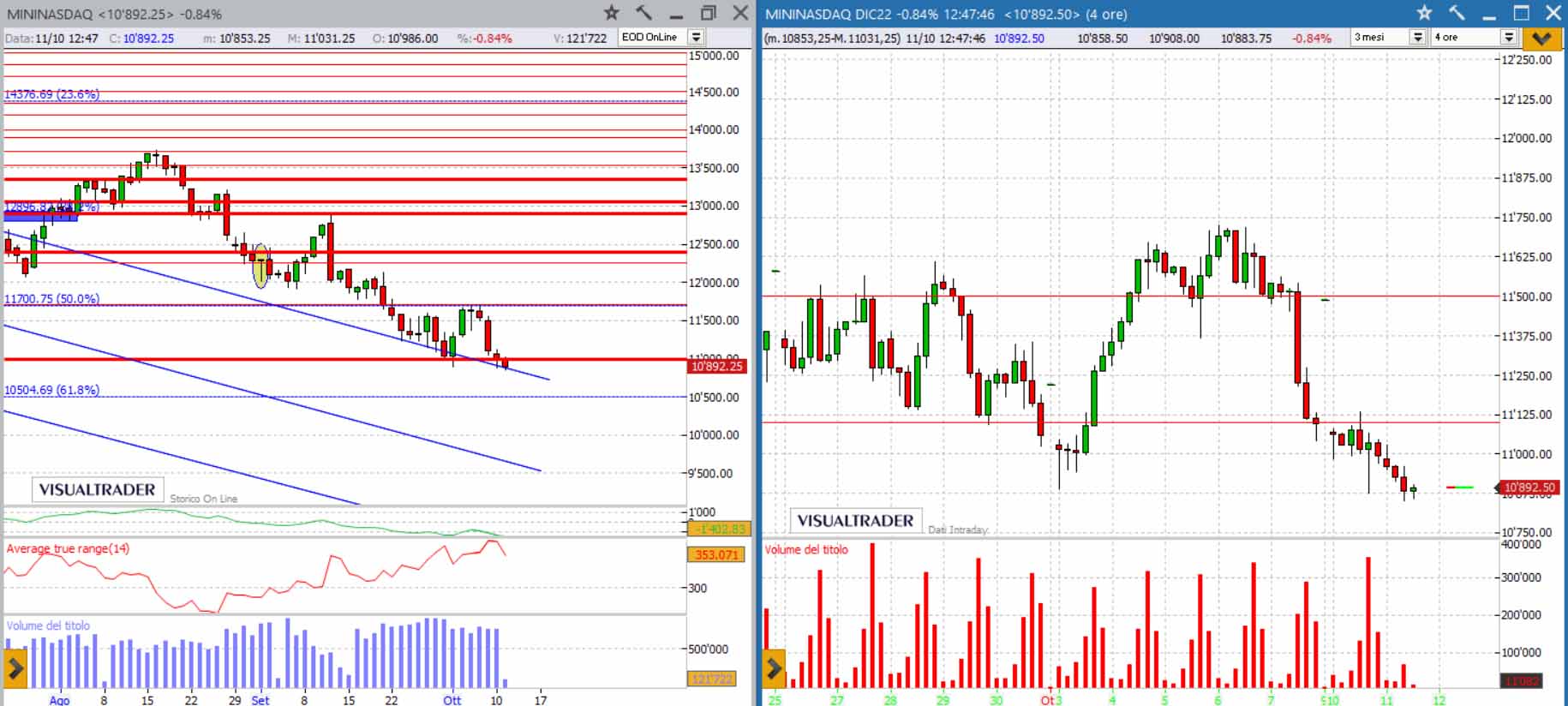The width and height of the screenshot is (1568, 706).
Task: Click the MININASDAQ DIC22 window title
Action: point(946,14)
